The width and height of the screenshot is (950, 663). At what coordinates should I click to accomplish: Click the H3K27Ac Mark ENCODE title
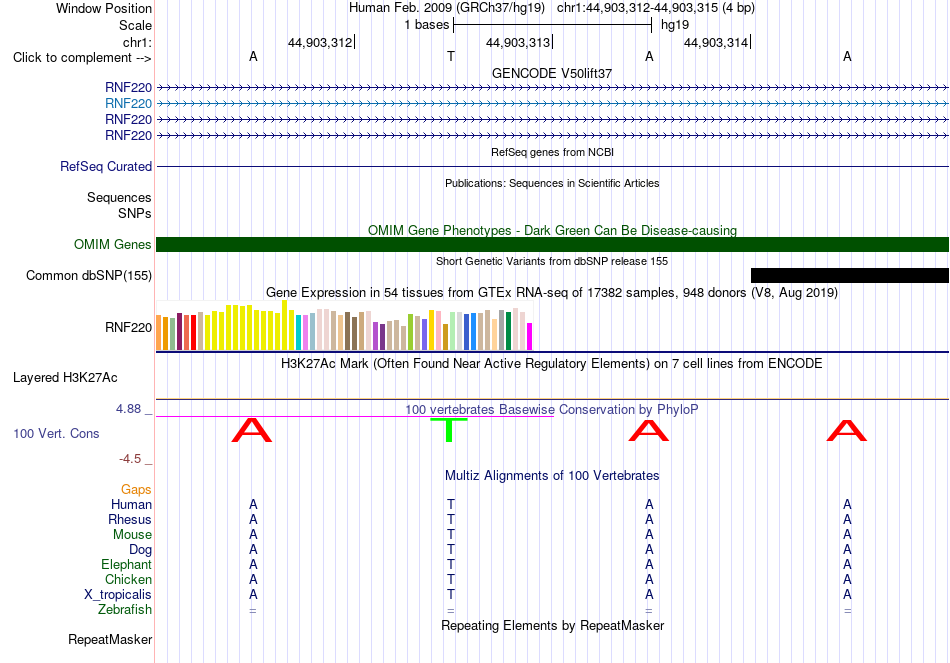point(552,364)
